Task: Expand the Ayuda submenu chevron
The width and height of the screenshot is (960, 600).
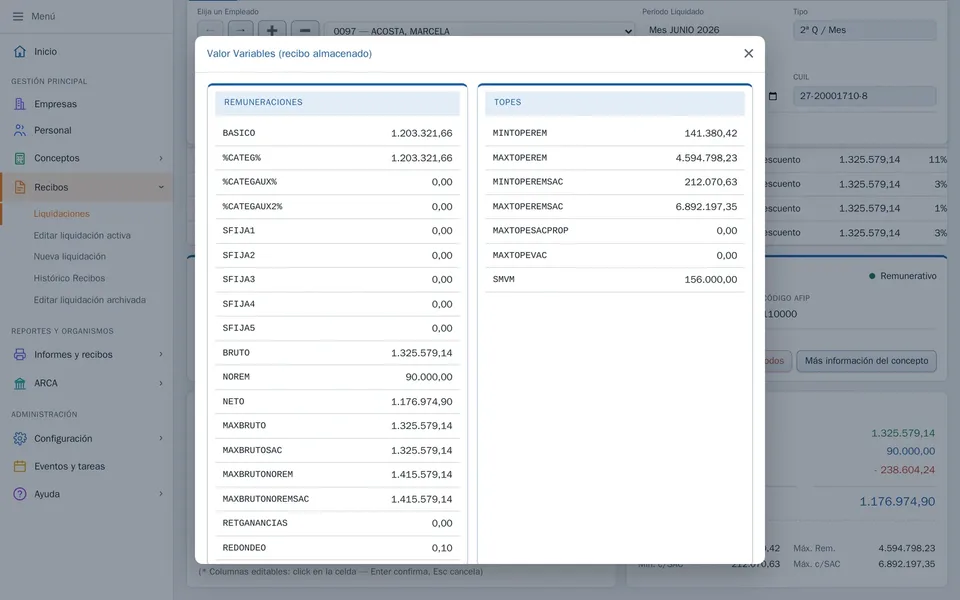Action: [161, 494]
